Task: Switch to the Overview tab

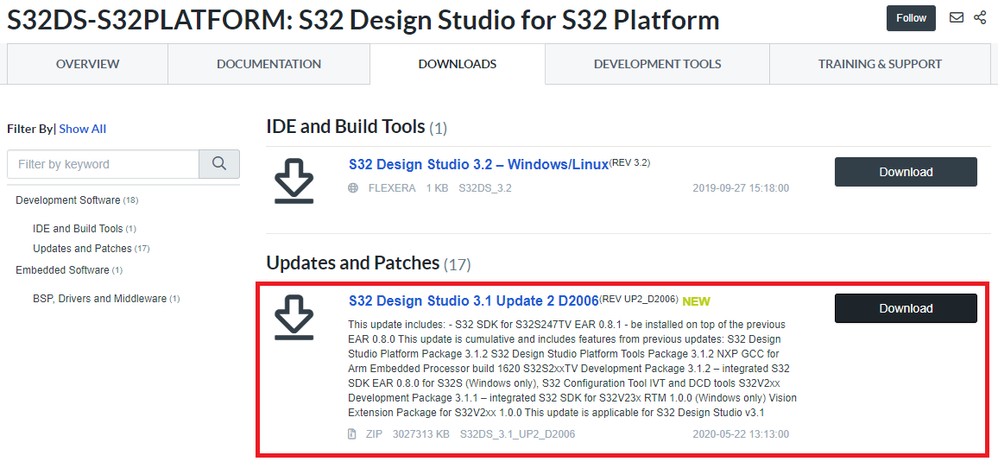Action: coord(87,64)
